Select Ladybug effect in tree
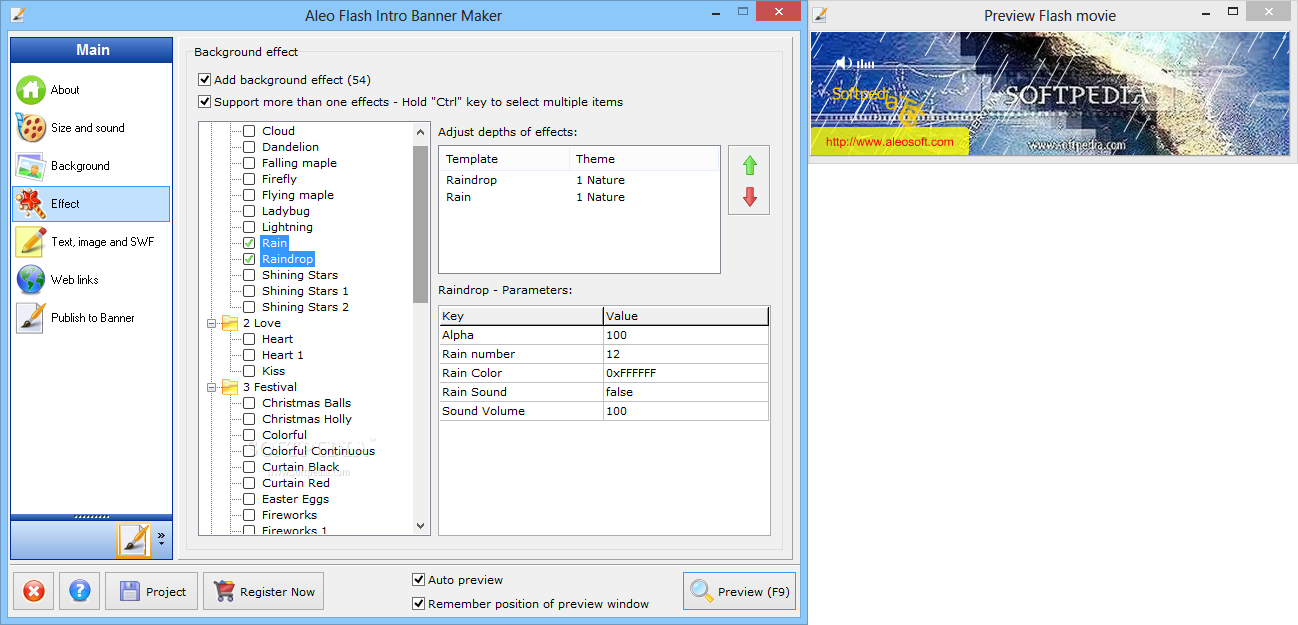This screenshot has height=625, width=1298. click(286, 211)
